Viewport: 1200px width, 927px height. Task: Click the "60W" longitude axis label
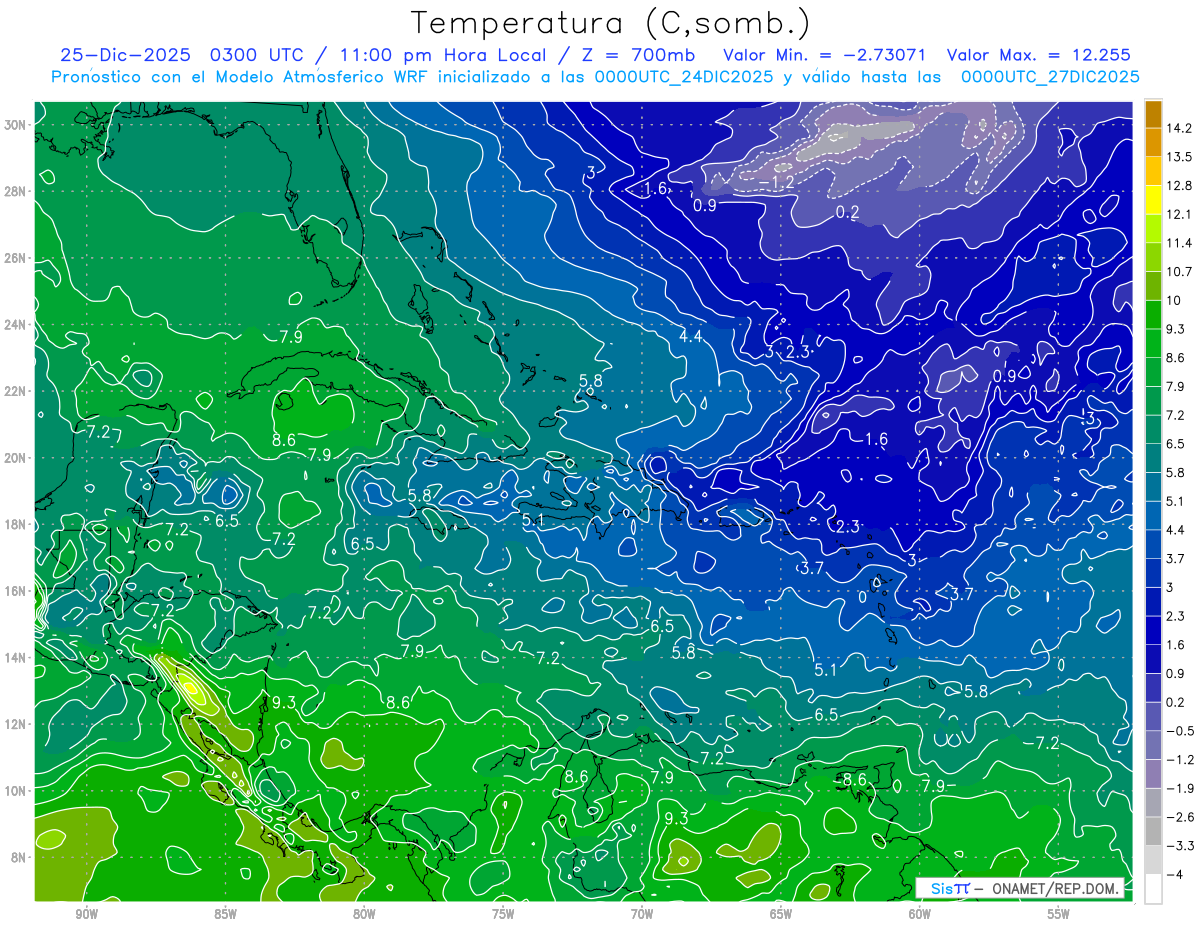(x=920, y=914)
